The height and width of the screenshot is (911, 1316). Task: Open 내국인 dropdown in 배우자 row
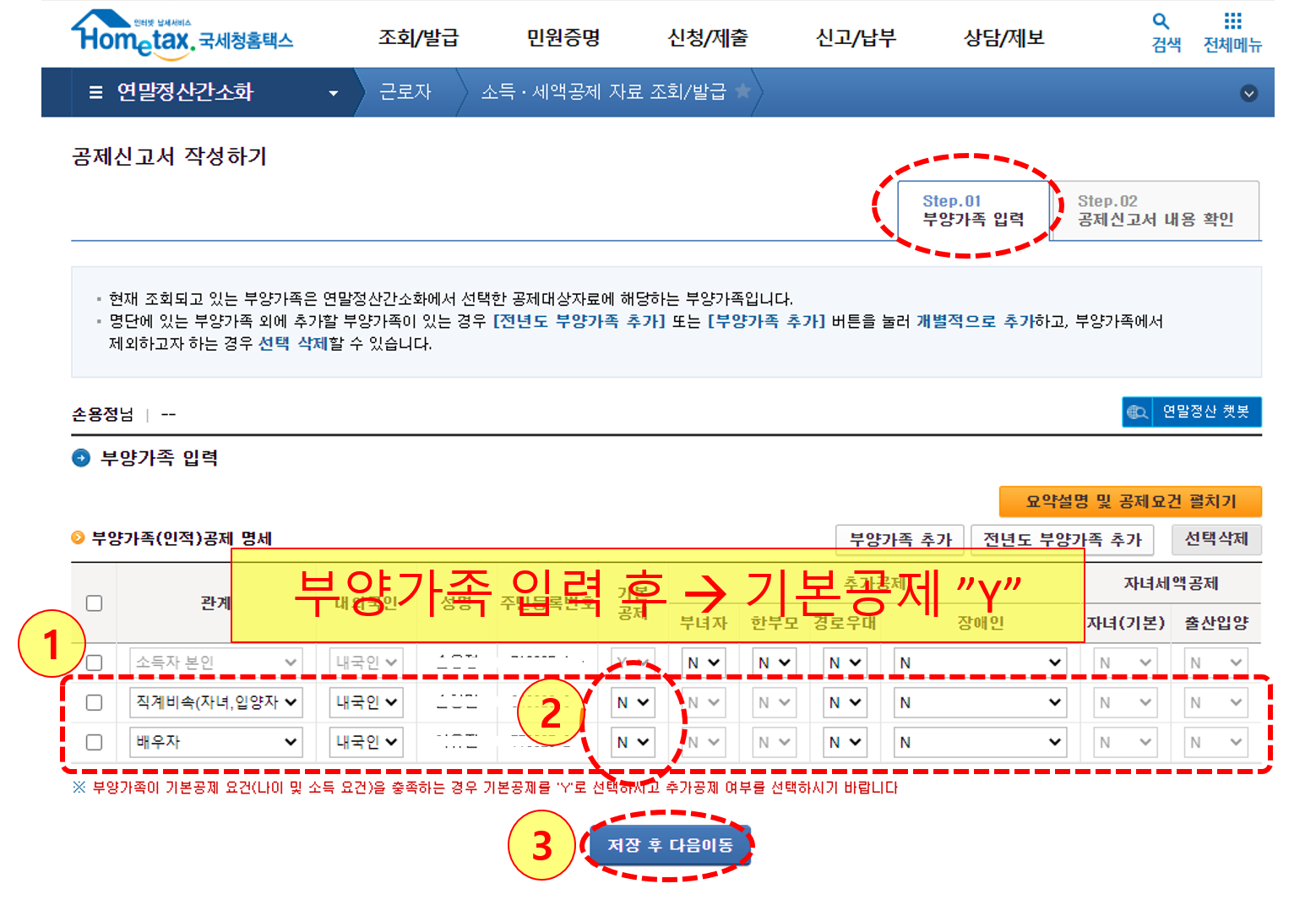(366, 742)
